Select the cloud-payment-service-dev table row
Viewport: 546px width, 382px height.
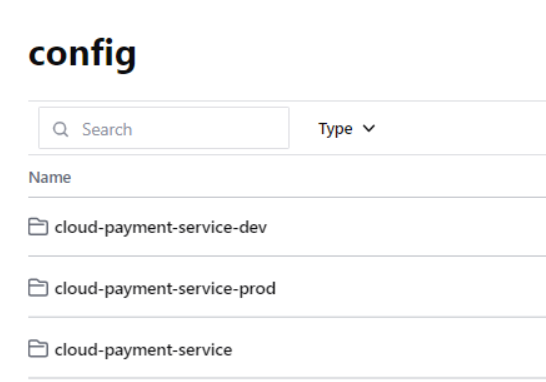point(287,227)
